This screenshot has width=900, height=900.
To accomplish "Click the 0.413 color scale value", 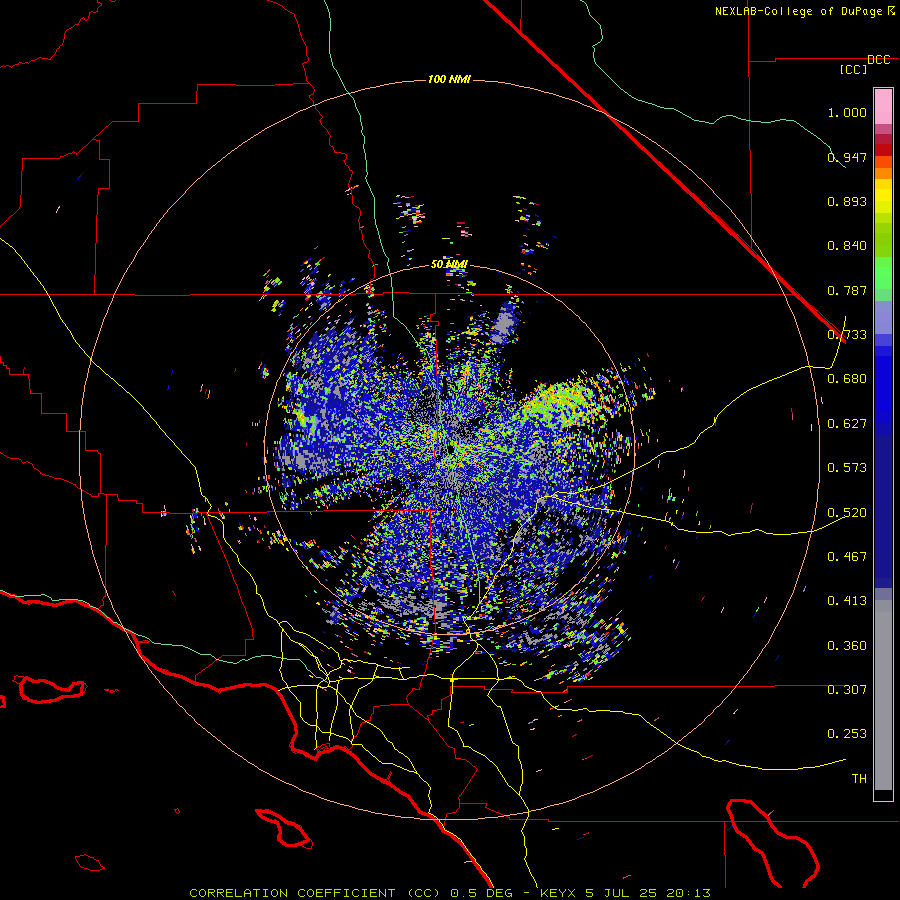I will point(847,601).
